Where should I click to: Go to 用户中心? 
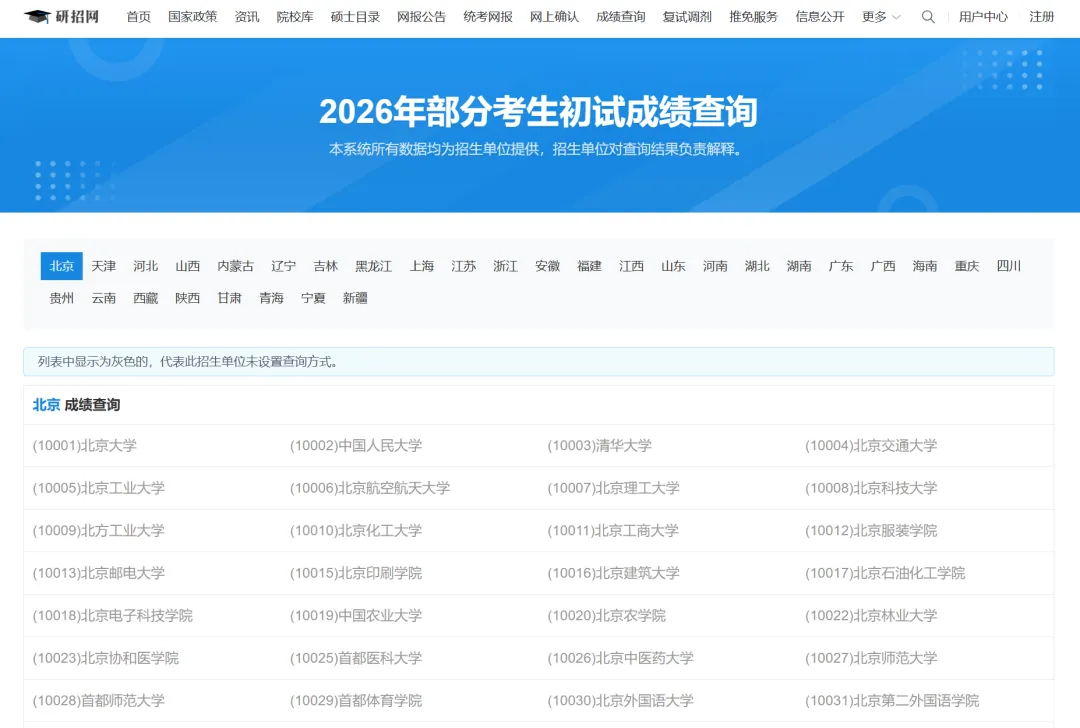[983, 17]
